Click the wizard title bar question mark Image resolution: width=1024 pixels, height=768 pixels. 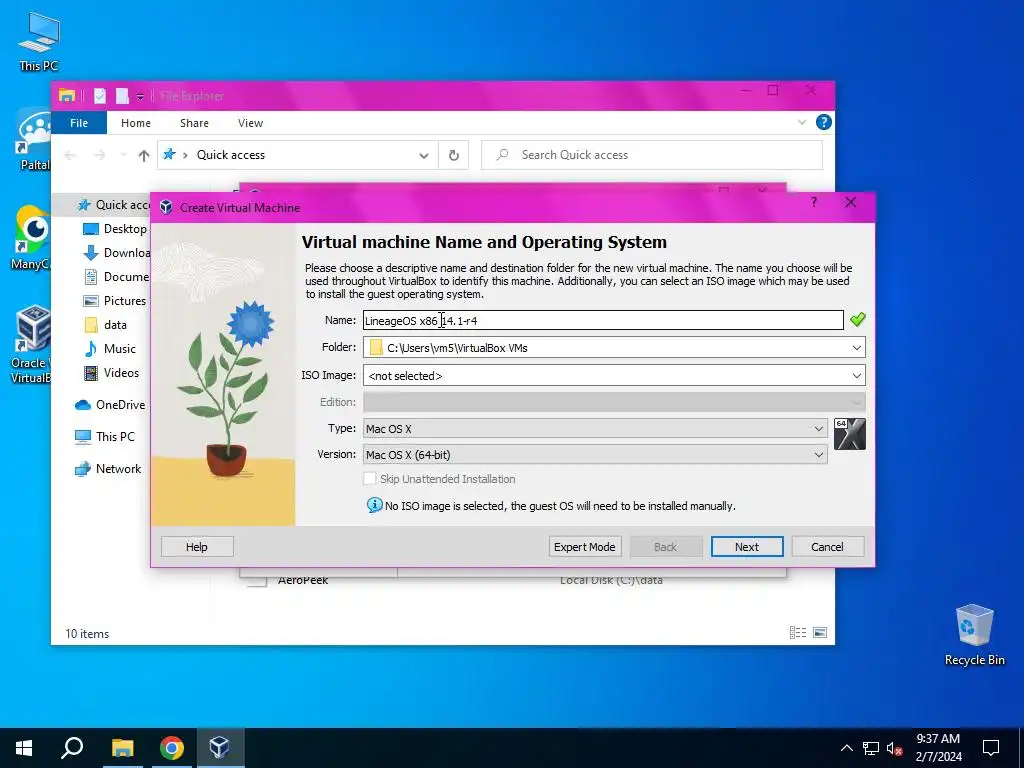pyautogui.click(x=814, y=202)
